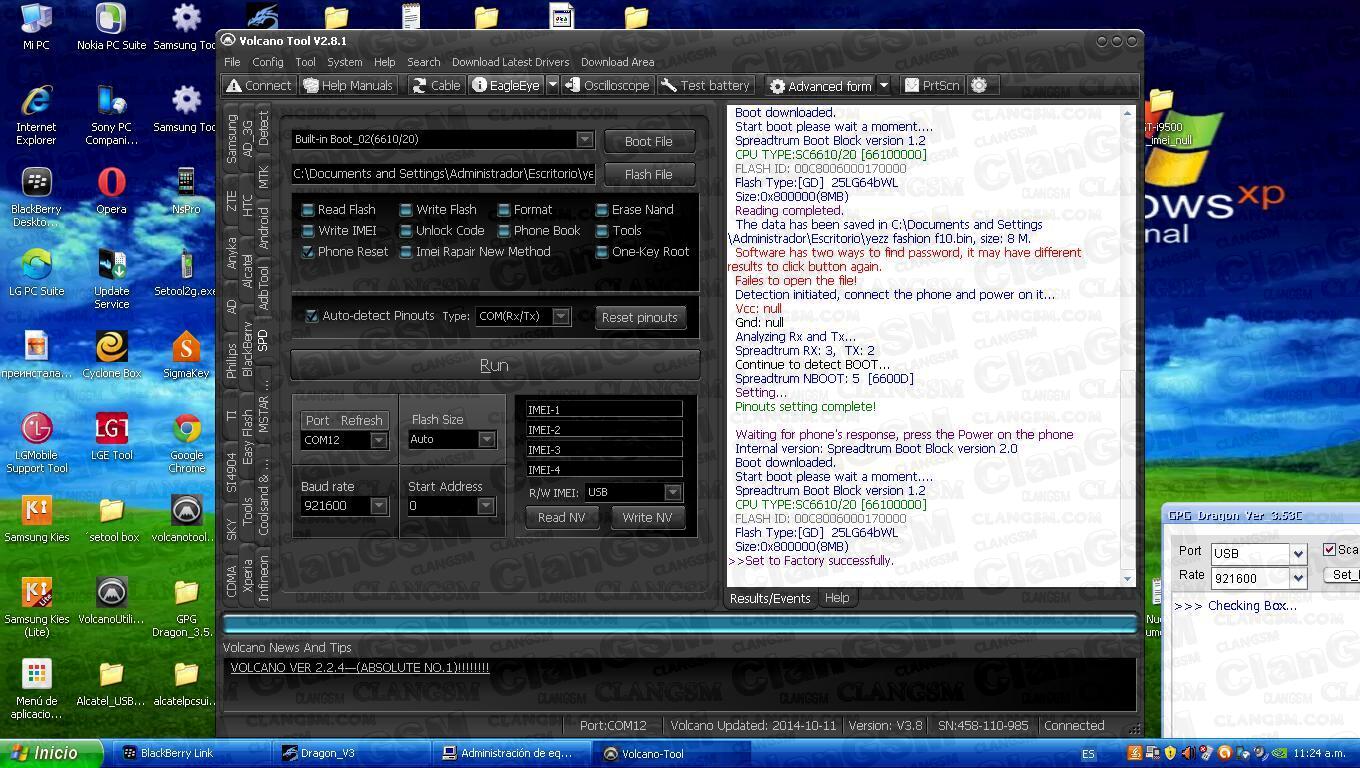Click the flash file path field
The height and width of the screenshot is (768, 1360).
(x=444, y=174)
